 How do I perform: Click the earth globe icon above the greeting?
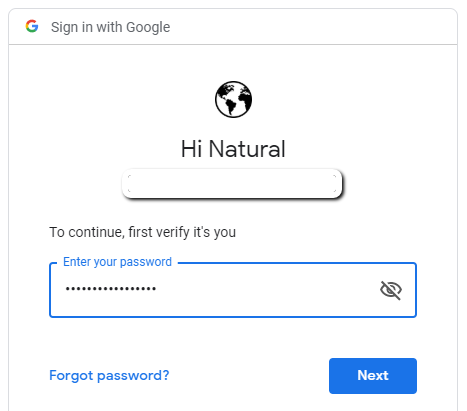(233, 99)
